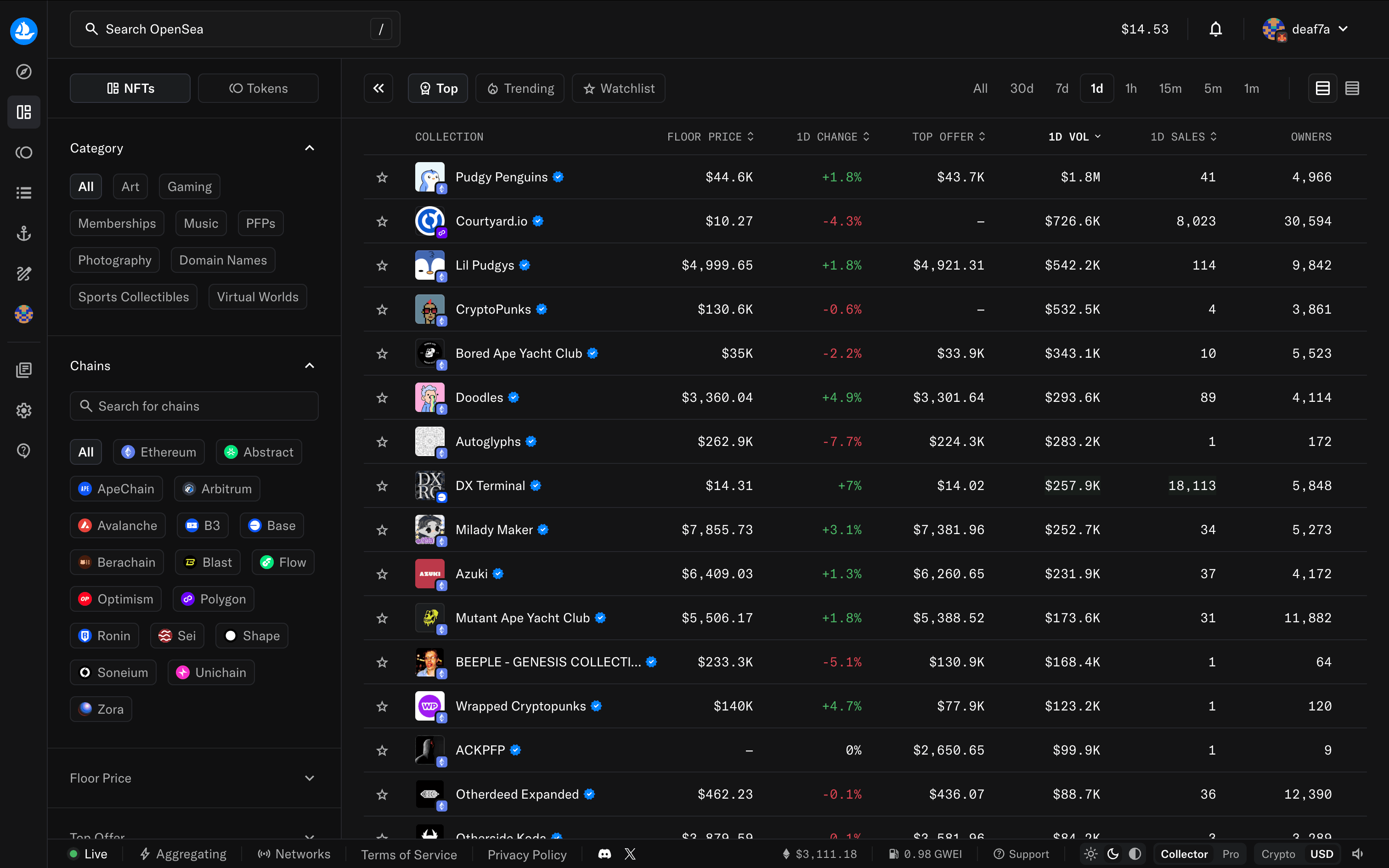Click the OpenSea logo home icon
This screenshot has height=868, width=1389.
tap(23, 31)
